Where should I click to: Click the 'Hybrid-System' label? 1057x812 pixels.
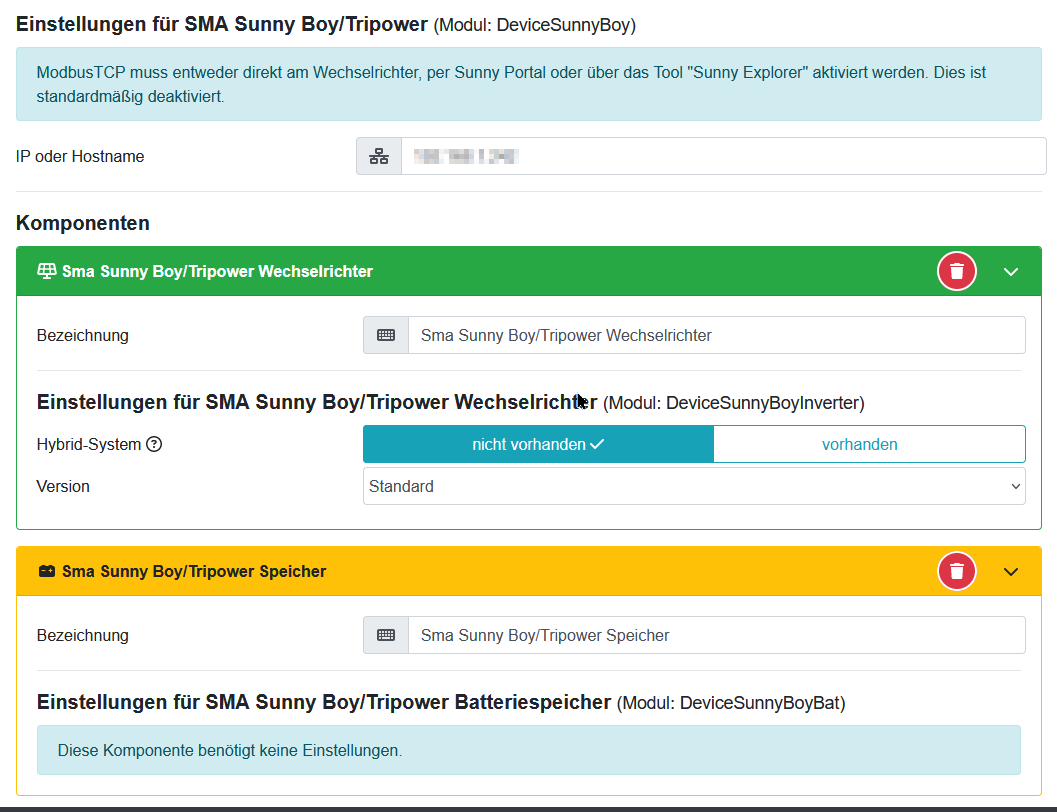pos(89,445)
